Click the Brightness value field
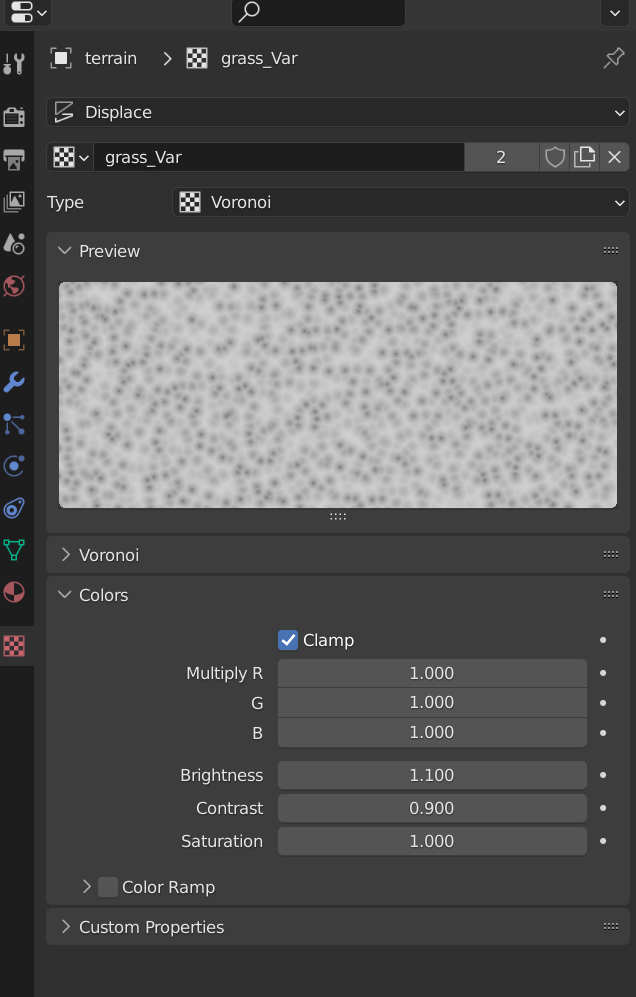 pyautogui.click(x=432, y=775)
